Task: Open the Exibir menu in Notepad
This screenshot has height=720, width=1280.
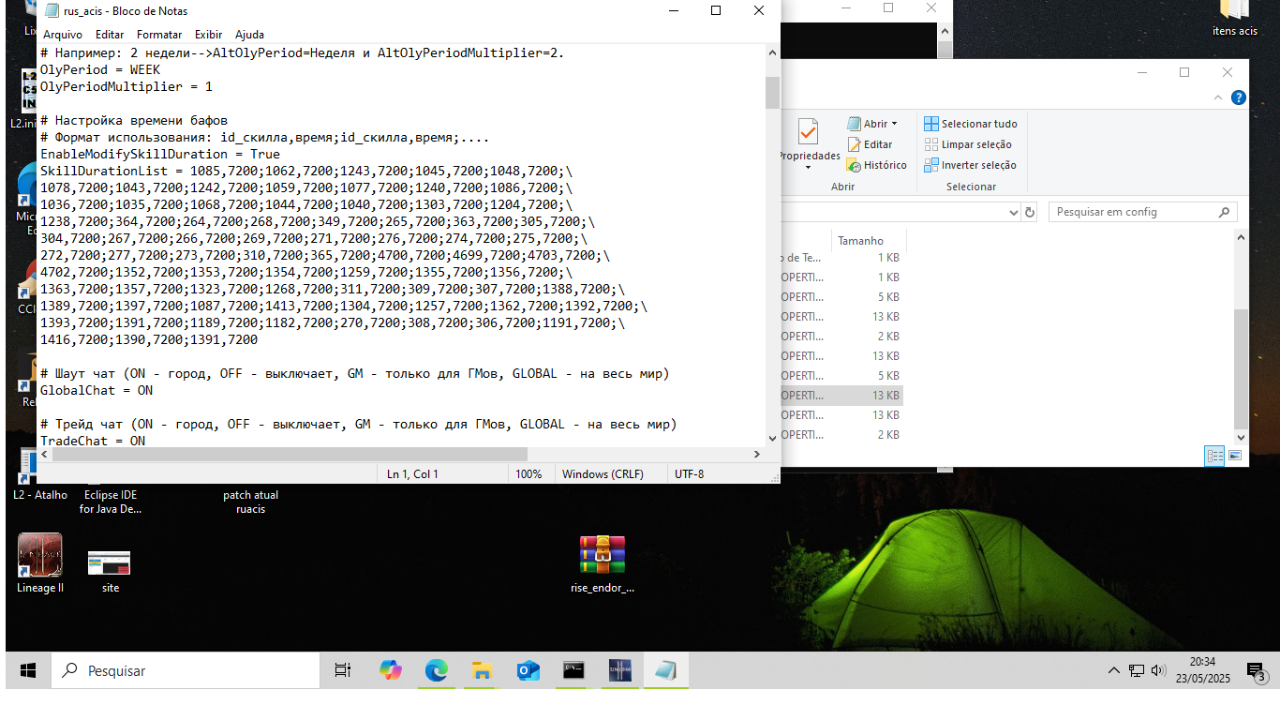Action: (208, 35)
